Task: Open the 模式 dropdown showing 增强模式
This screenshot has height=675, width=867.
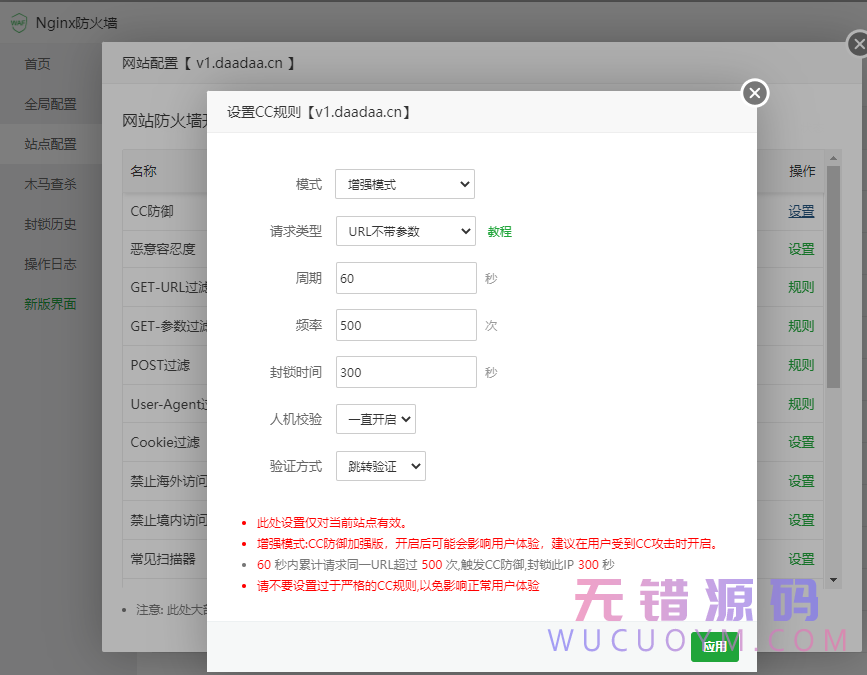Action: [x=404, y=184]
